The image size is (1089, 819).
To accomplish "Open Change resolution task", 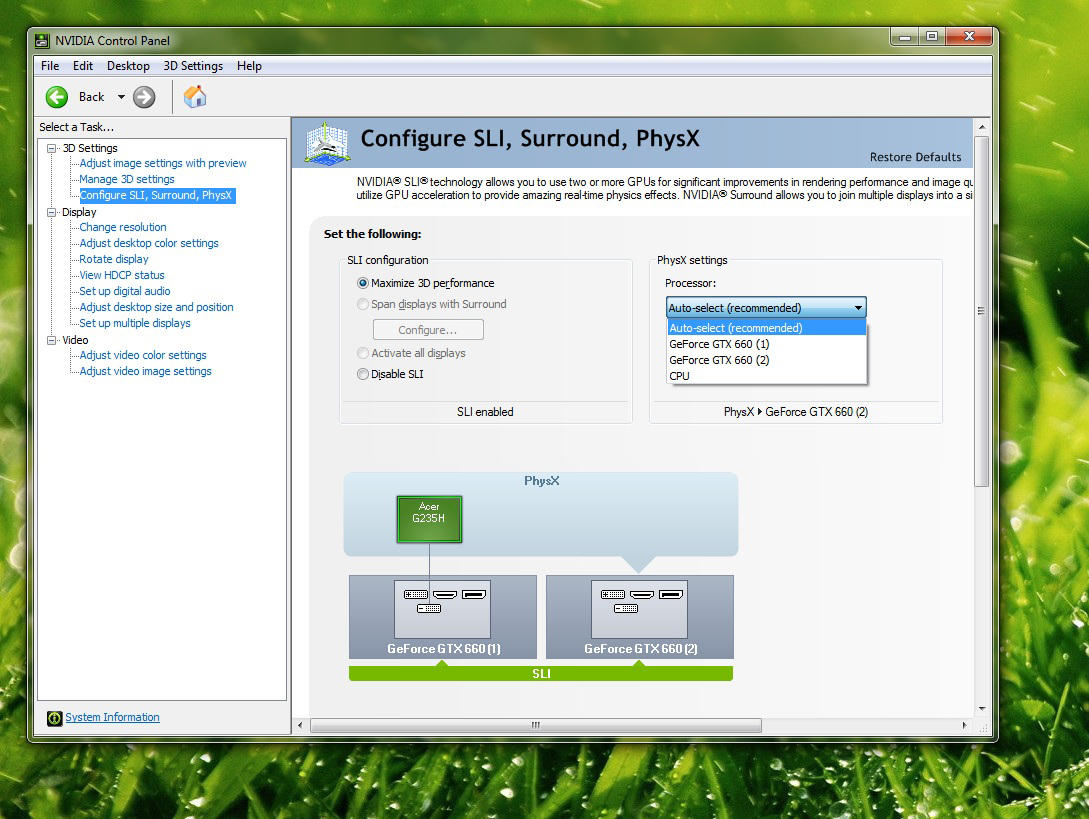I will pyautogui.click(x=123, y=227).
